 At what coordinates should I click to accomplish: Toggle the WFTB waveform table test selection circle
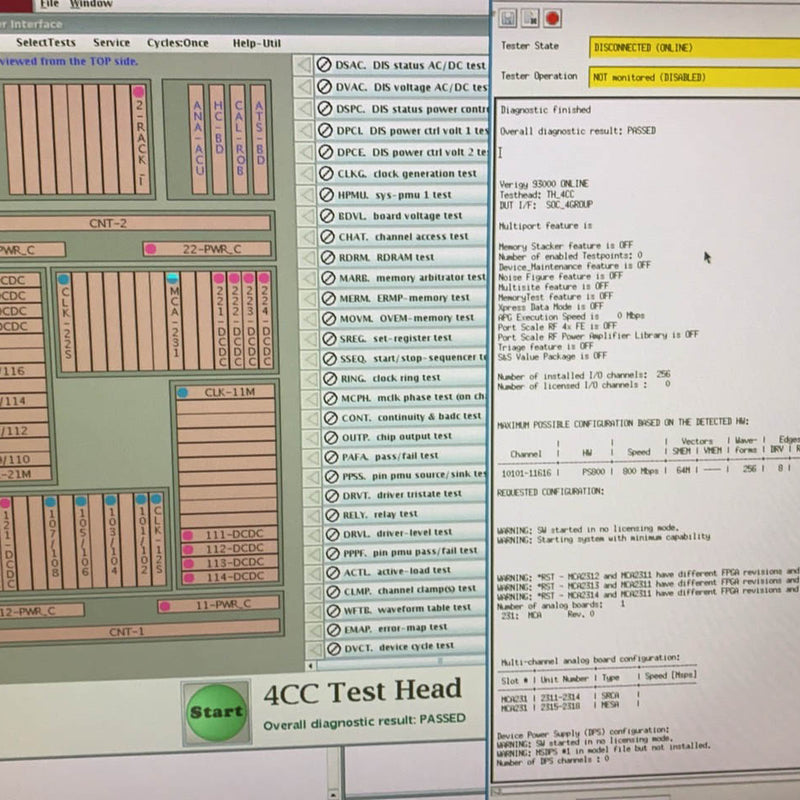[x=334, y=610]
